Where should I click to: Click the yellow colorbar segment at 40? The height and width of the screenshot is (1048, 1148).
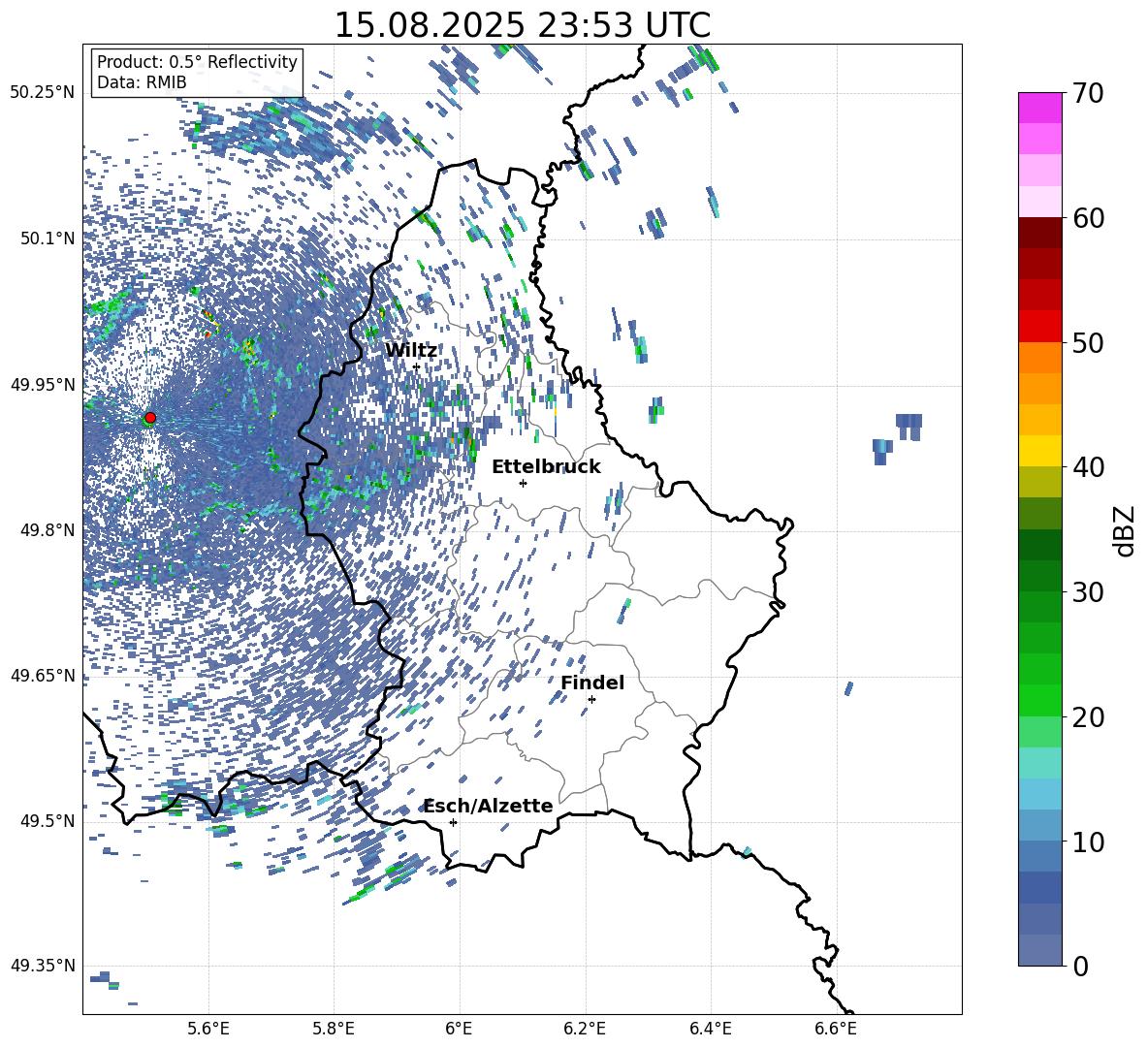click(1039, 451)
